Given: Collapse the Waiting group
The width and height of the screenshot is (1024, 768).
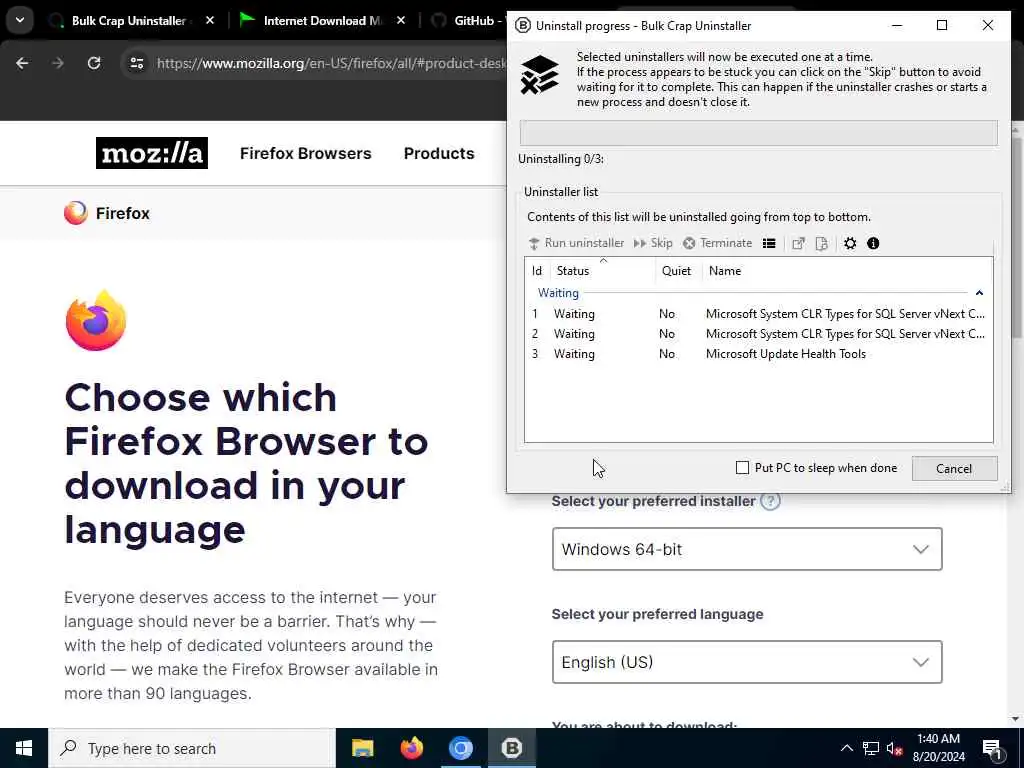Looking at the screenshot, I should pos(979,293).
